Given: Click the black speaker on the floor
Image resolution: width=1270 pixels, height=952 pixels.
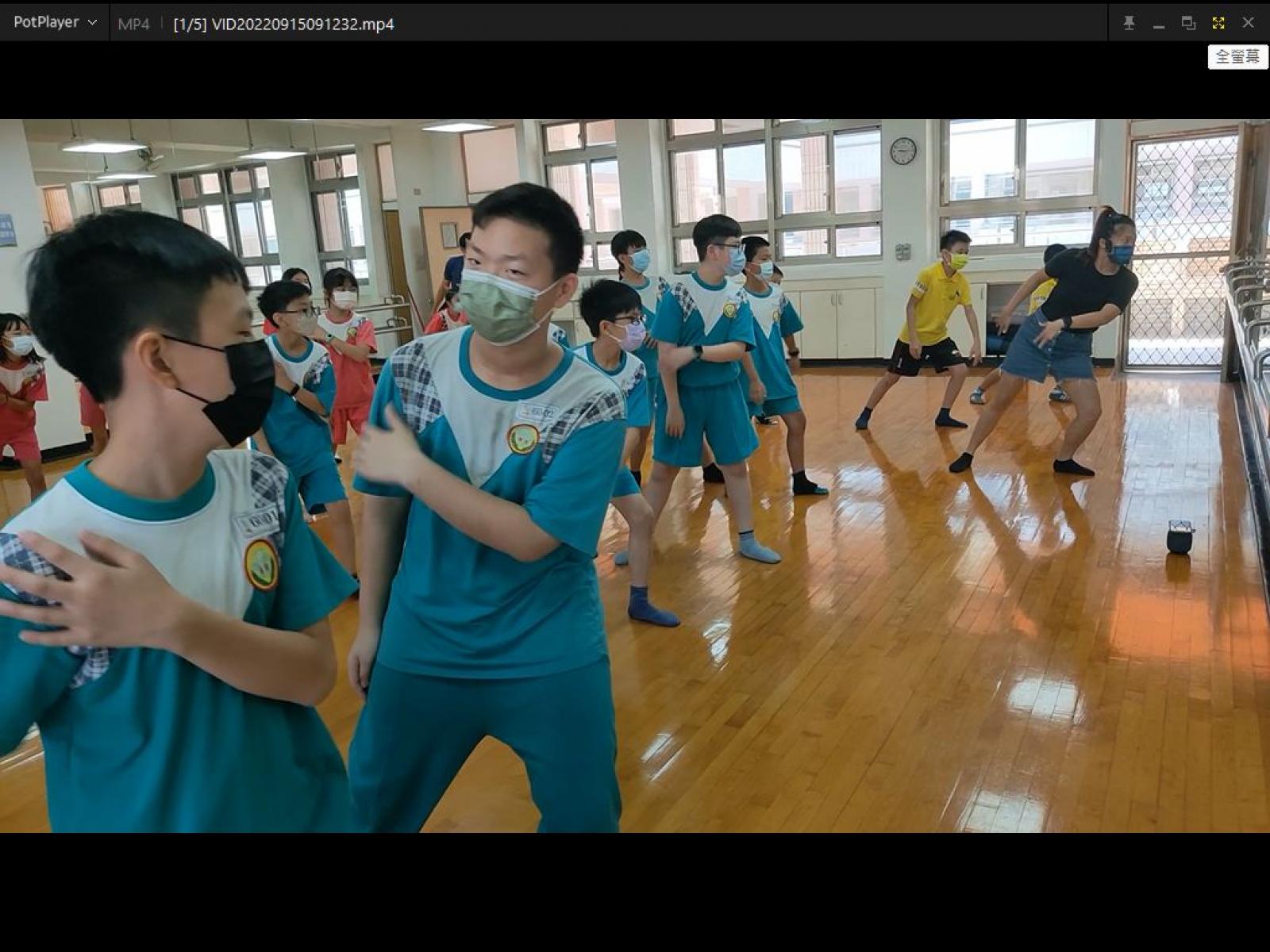Looking at the screenshot, I should [x=1180, y=537].
